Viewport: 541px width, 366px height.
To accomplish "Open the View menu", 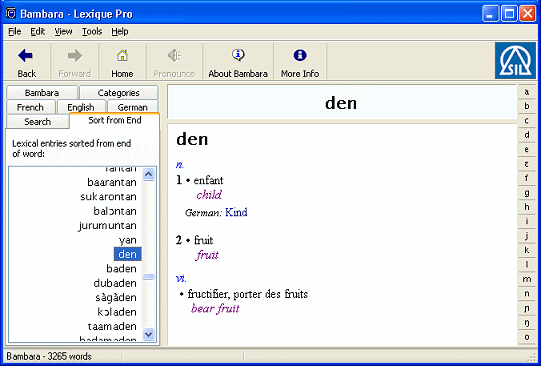I will tap(63, 32).
